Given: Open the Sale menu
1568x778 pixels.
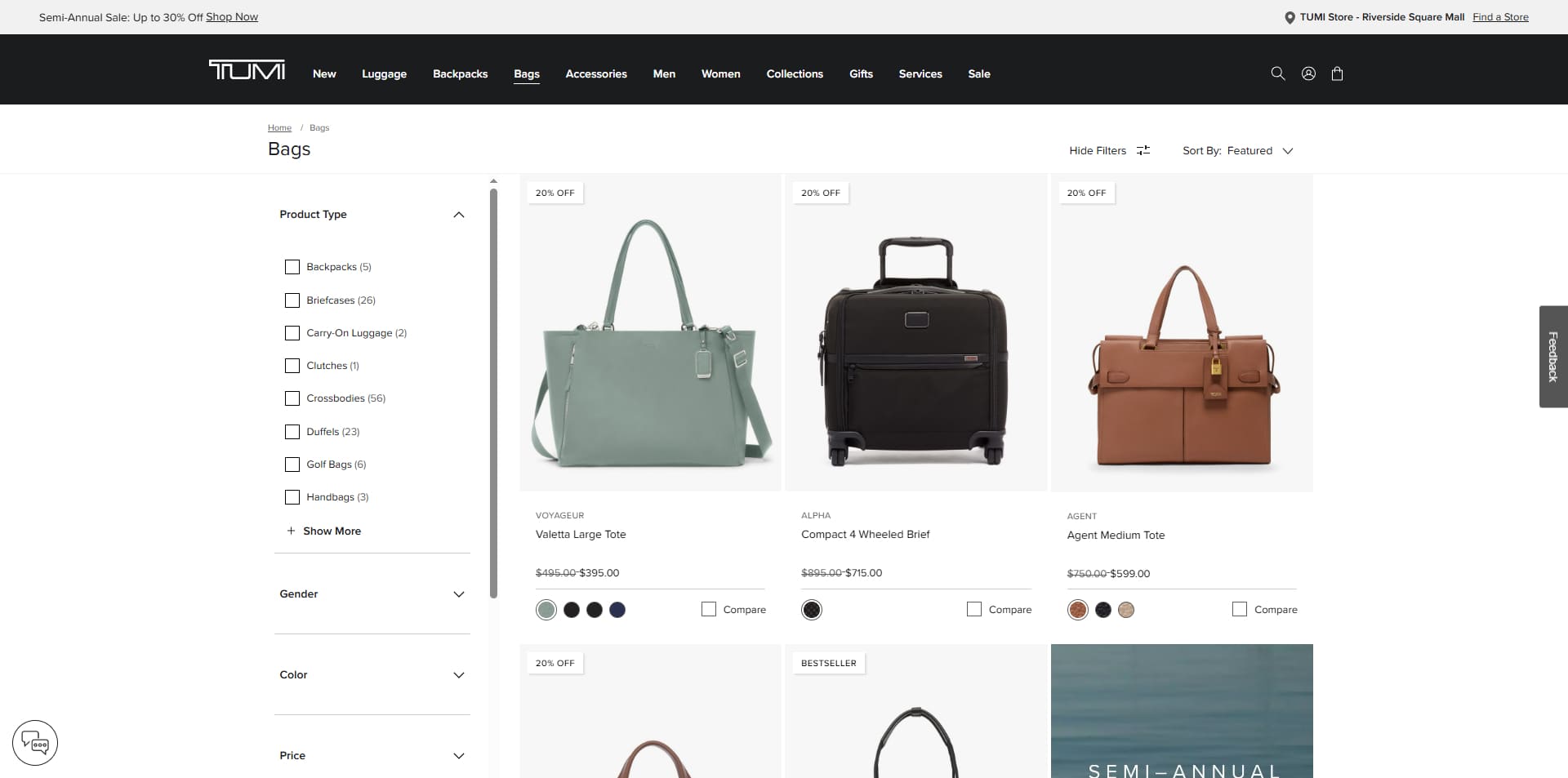Looking at the screenshot, I should click(979, 73).
